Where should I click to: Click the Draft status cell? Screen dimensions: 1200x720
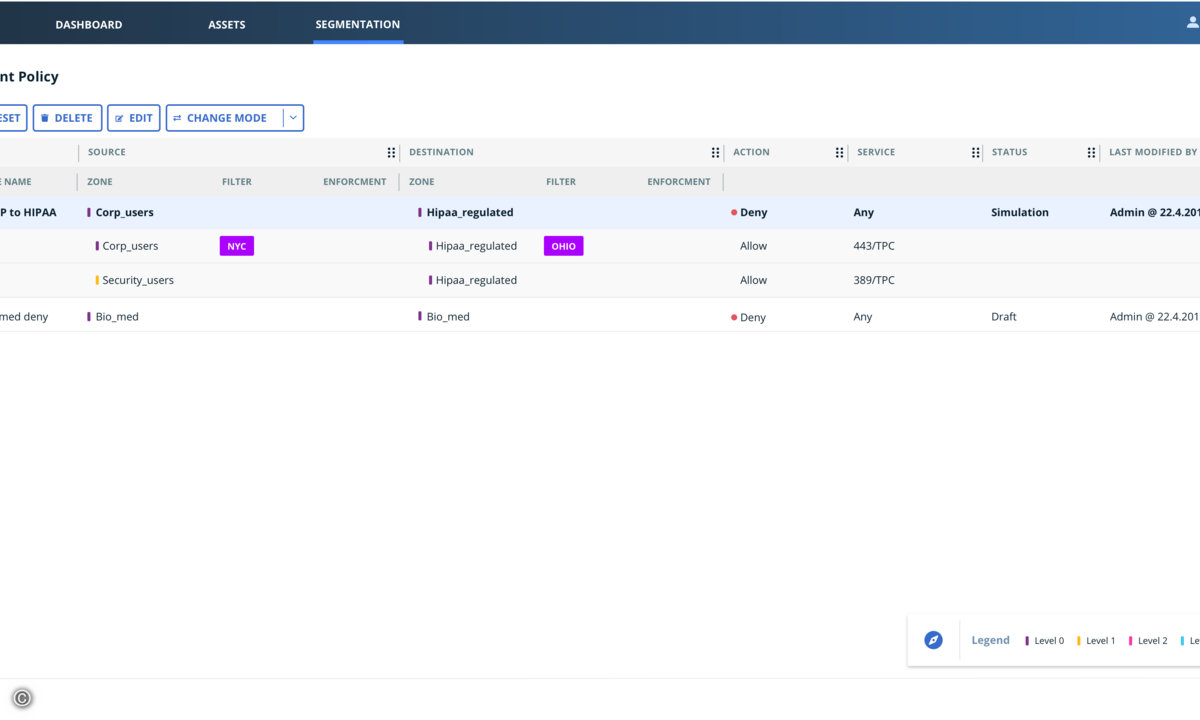coord(1004,317)
